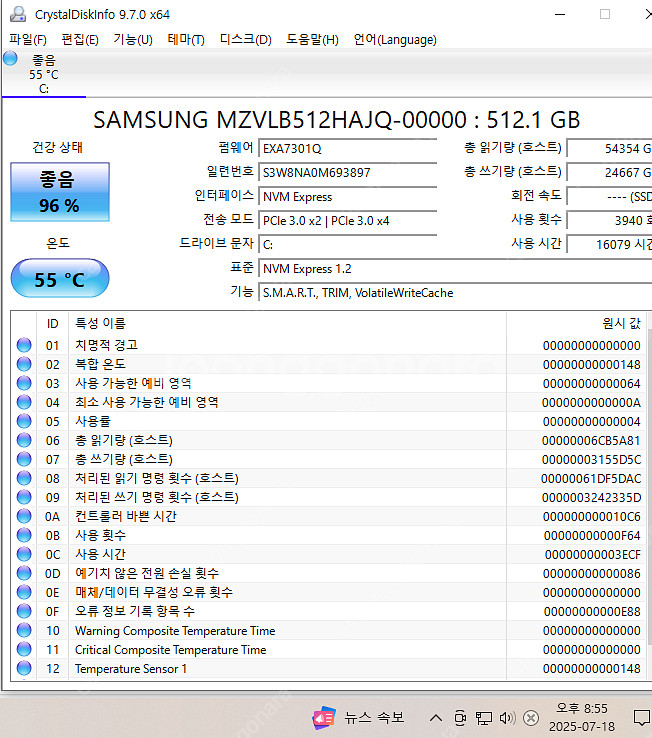Click the CrystalDiskInfo app icon in title bar
652x738 pixels.
coord(18,14)
